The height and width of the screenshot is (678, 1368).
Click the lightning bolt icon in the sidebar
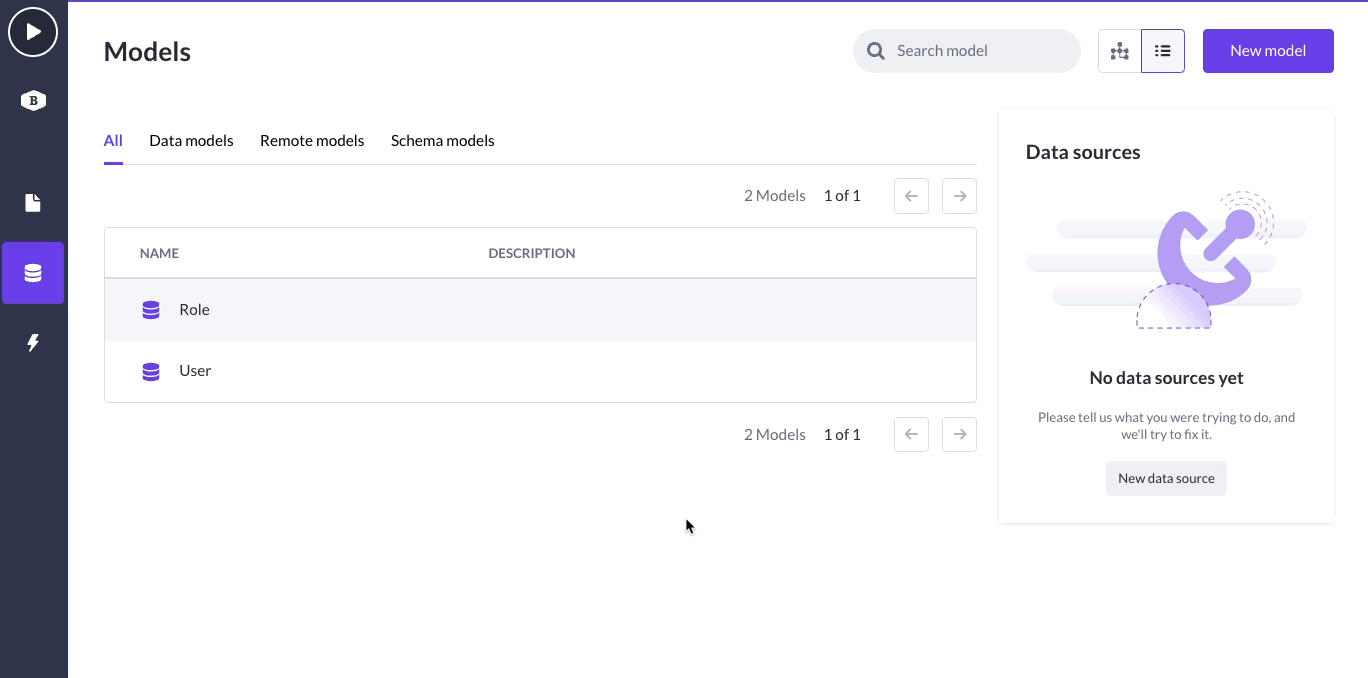point(33,342)
